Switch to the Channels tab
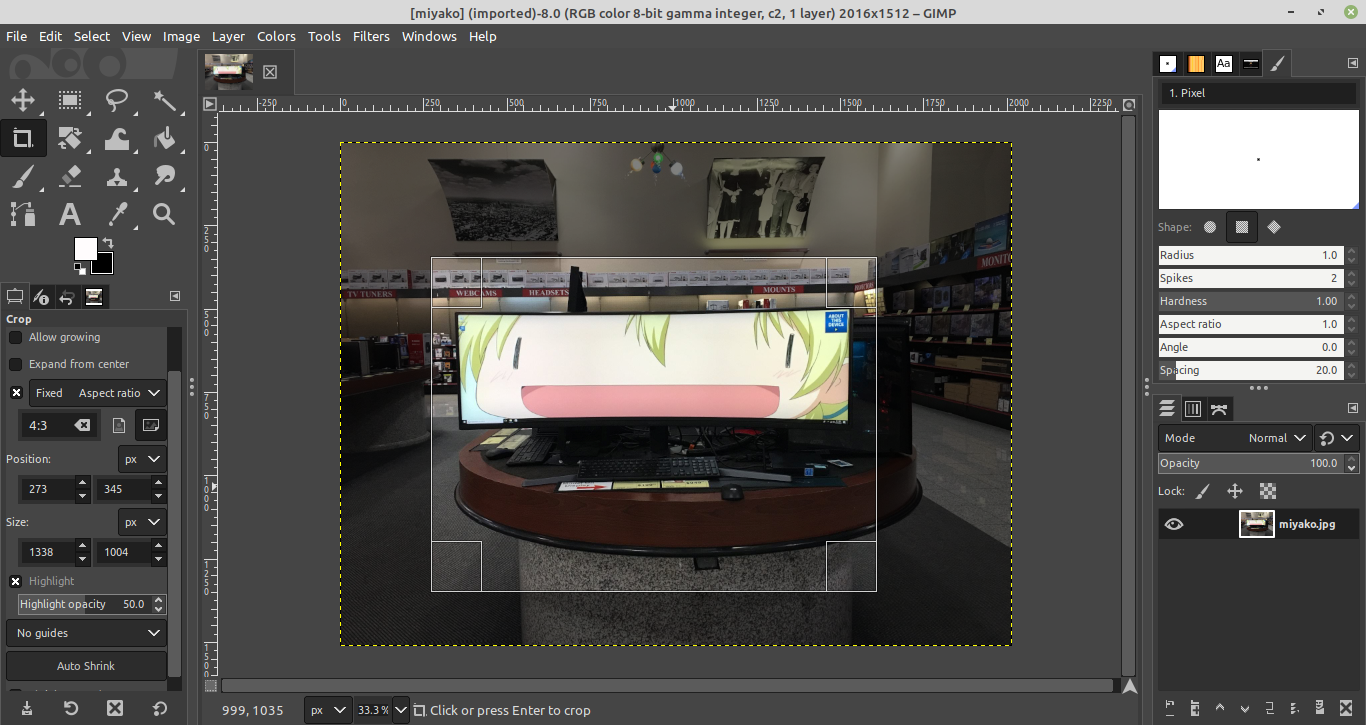The width and height of the screenshot is (1366, 725). [x=1193, y=408]
